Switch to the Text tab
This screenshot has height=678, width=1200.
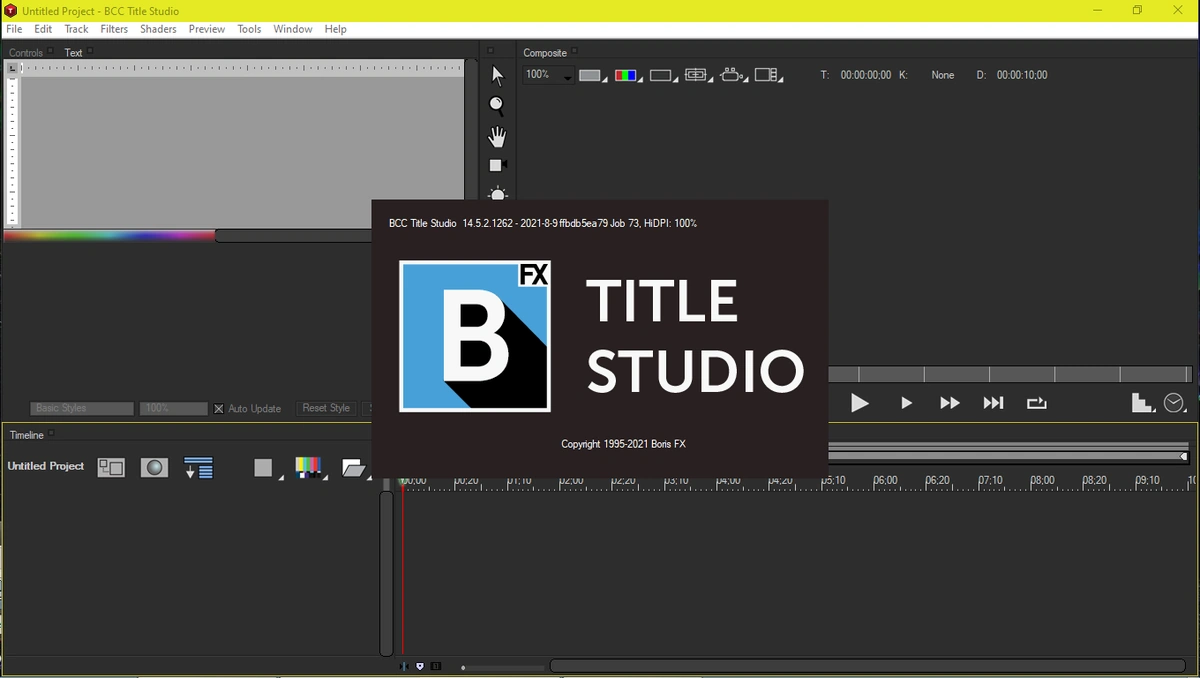point(73,53)
